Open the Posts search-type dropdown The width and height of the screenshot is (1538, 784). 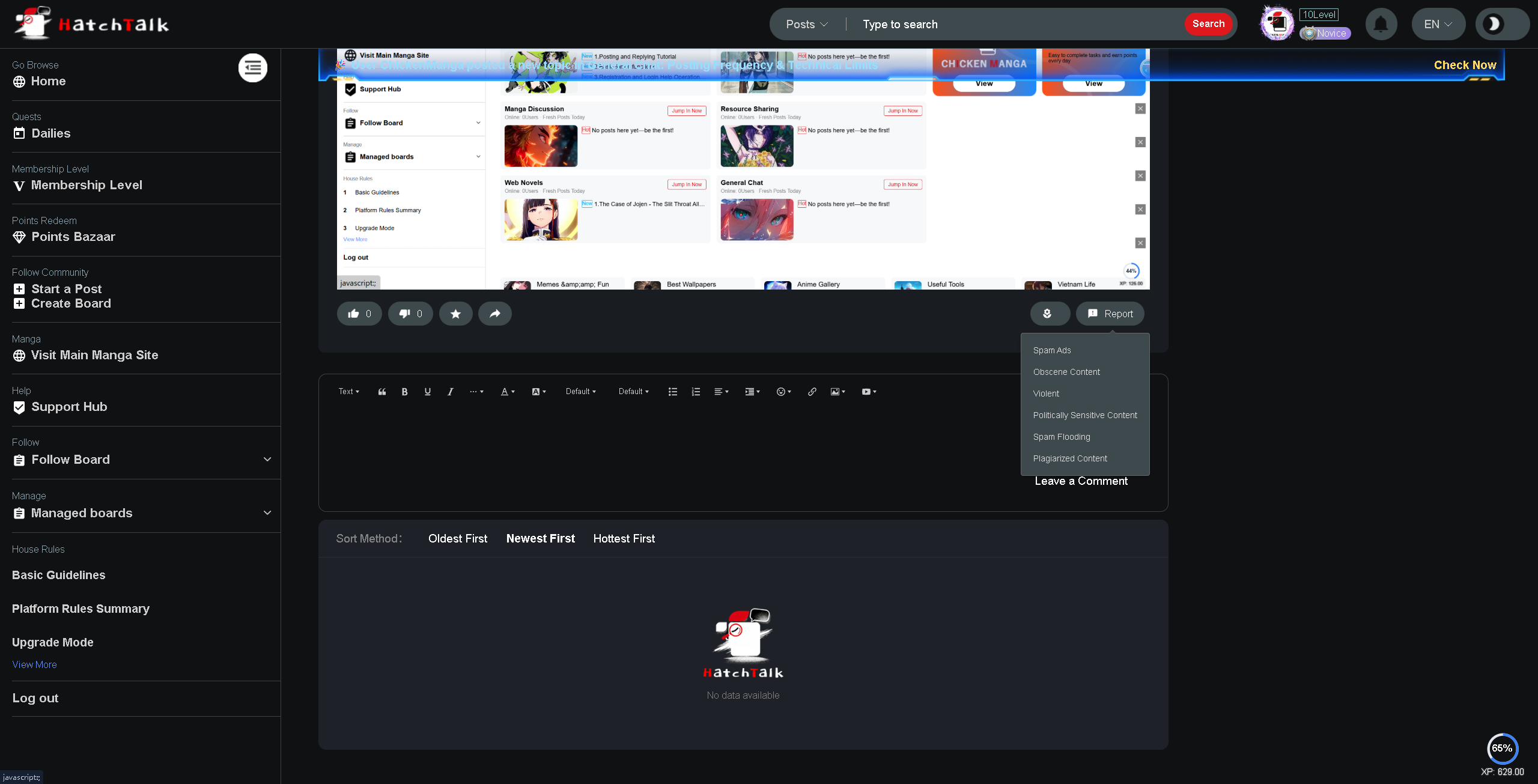807,25
